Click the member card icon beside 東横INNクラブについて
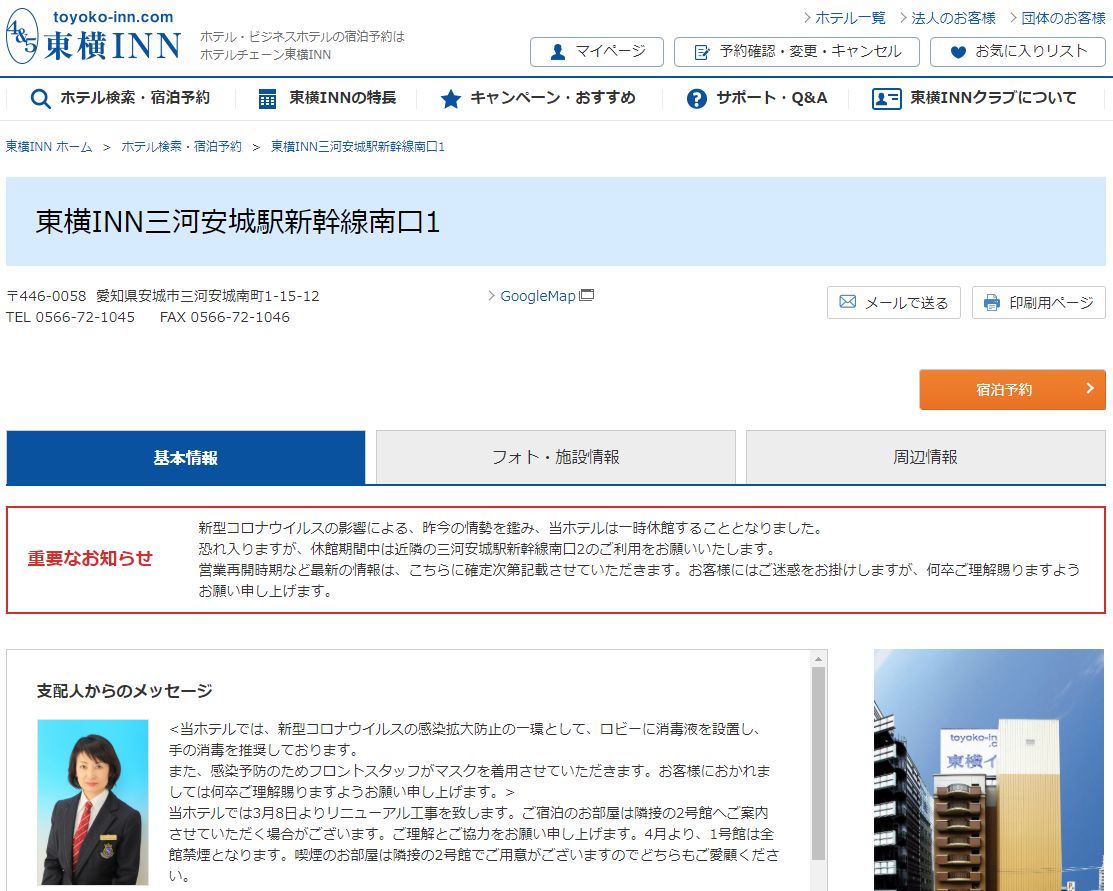 886,99
